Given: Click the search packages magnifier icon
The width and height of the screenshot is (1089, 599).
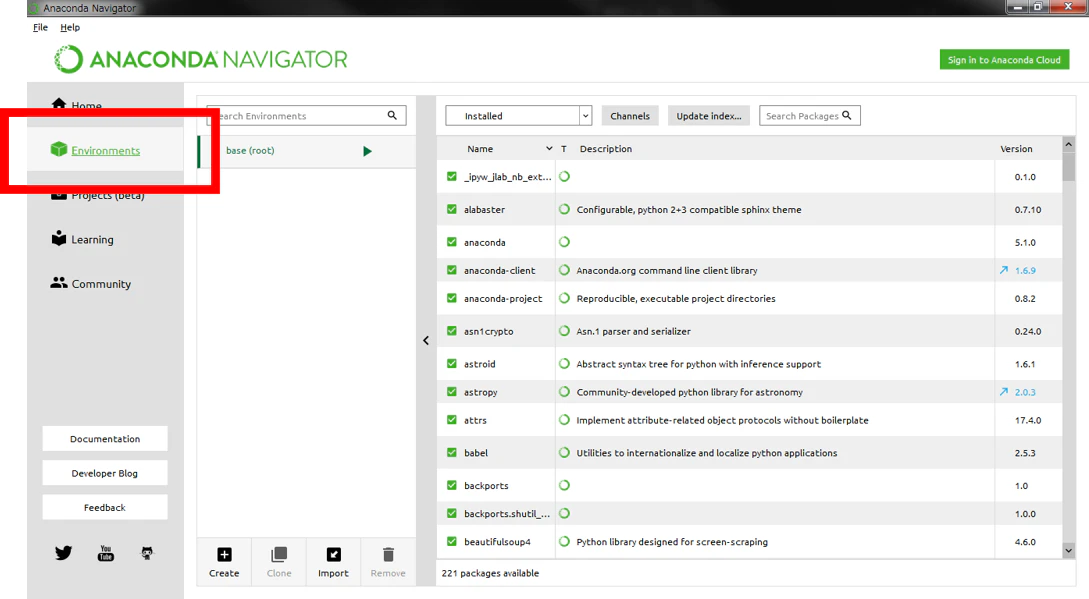Looking at the screenshot, I should click(x=847, y=115).
